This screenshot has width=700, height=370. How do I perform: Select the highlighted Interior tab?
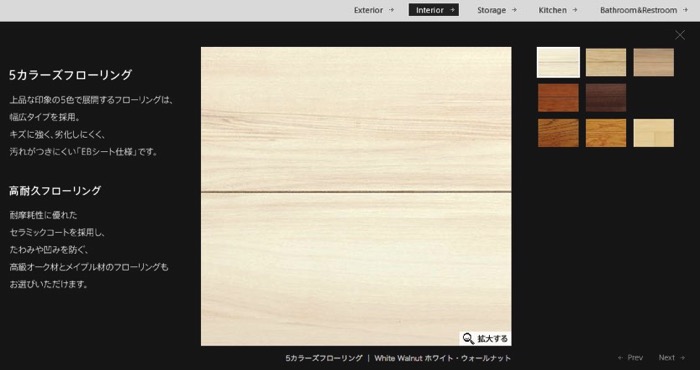(433, 10)
